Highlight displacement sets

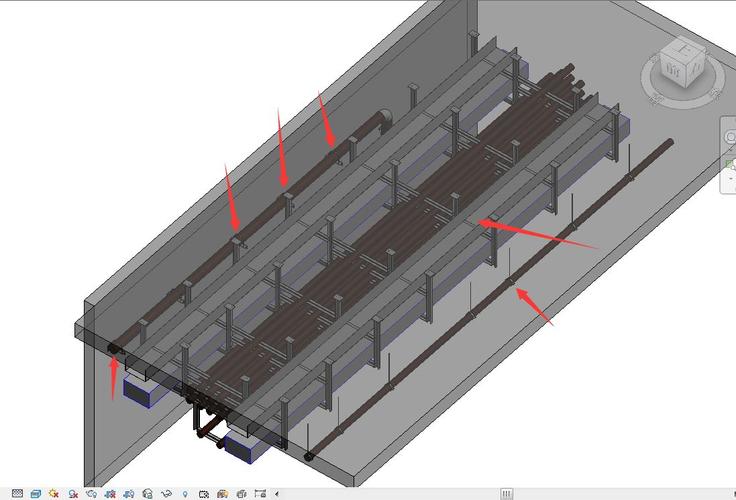[x=241, y=494]
